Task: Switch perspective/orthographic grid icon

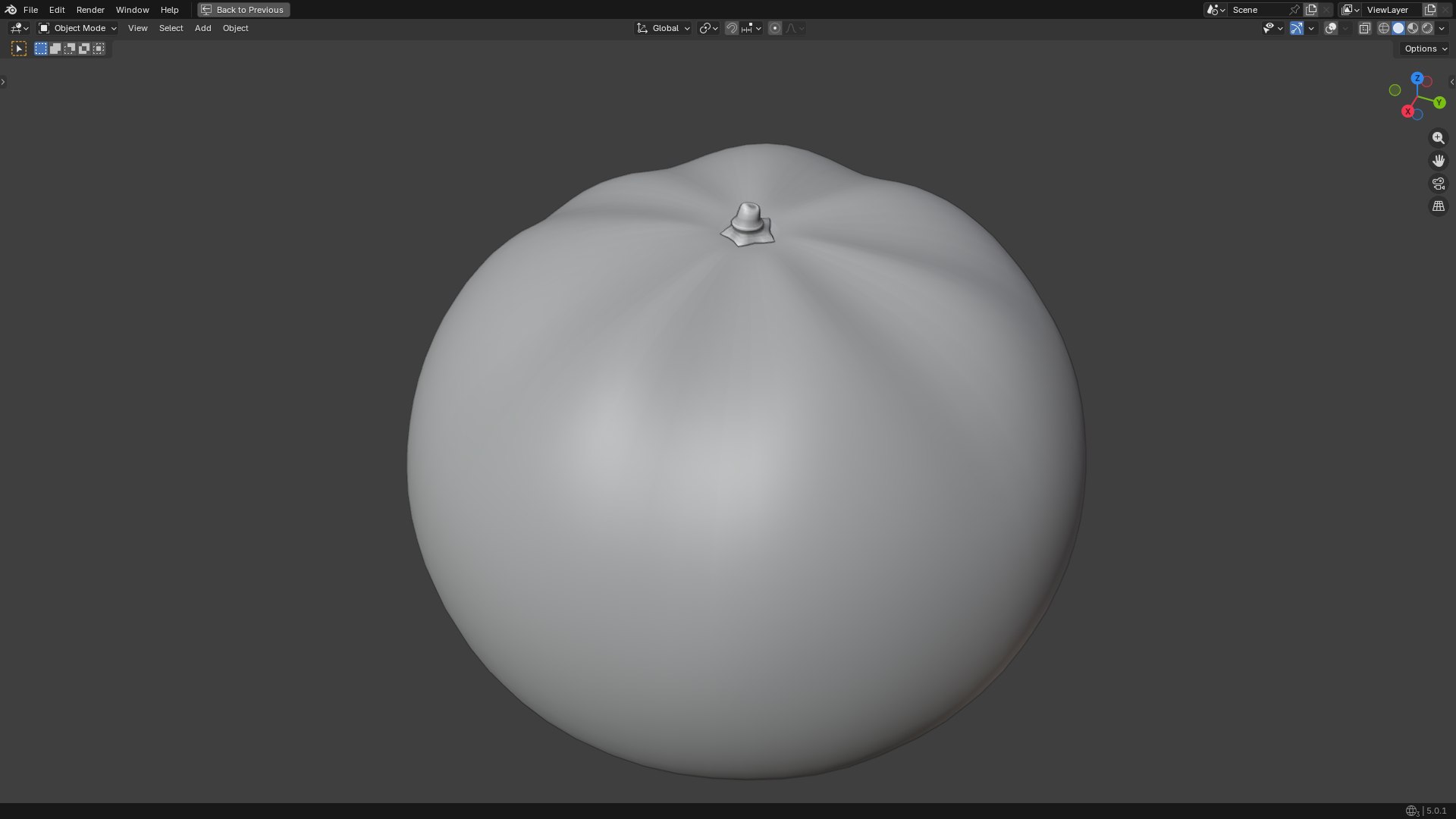Action: point(1439,206)
